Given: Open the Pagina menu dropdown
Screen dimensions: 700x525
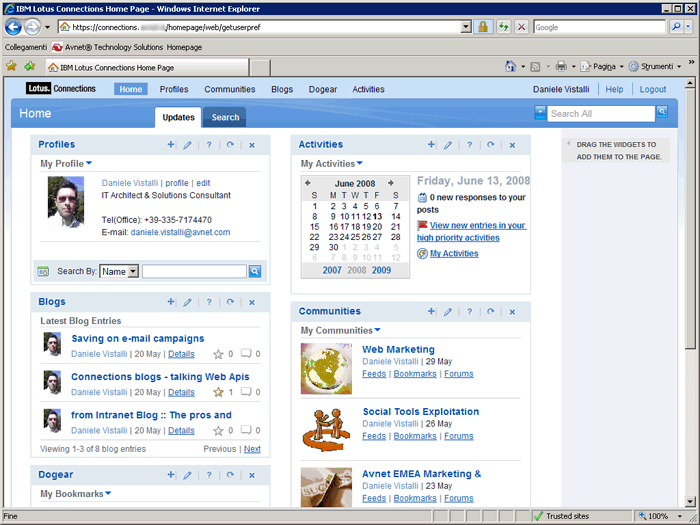Looking at the screenshot, I should [621, 67].
